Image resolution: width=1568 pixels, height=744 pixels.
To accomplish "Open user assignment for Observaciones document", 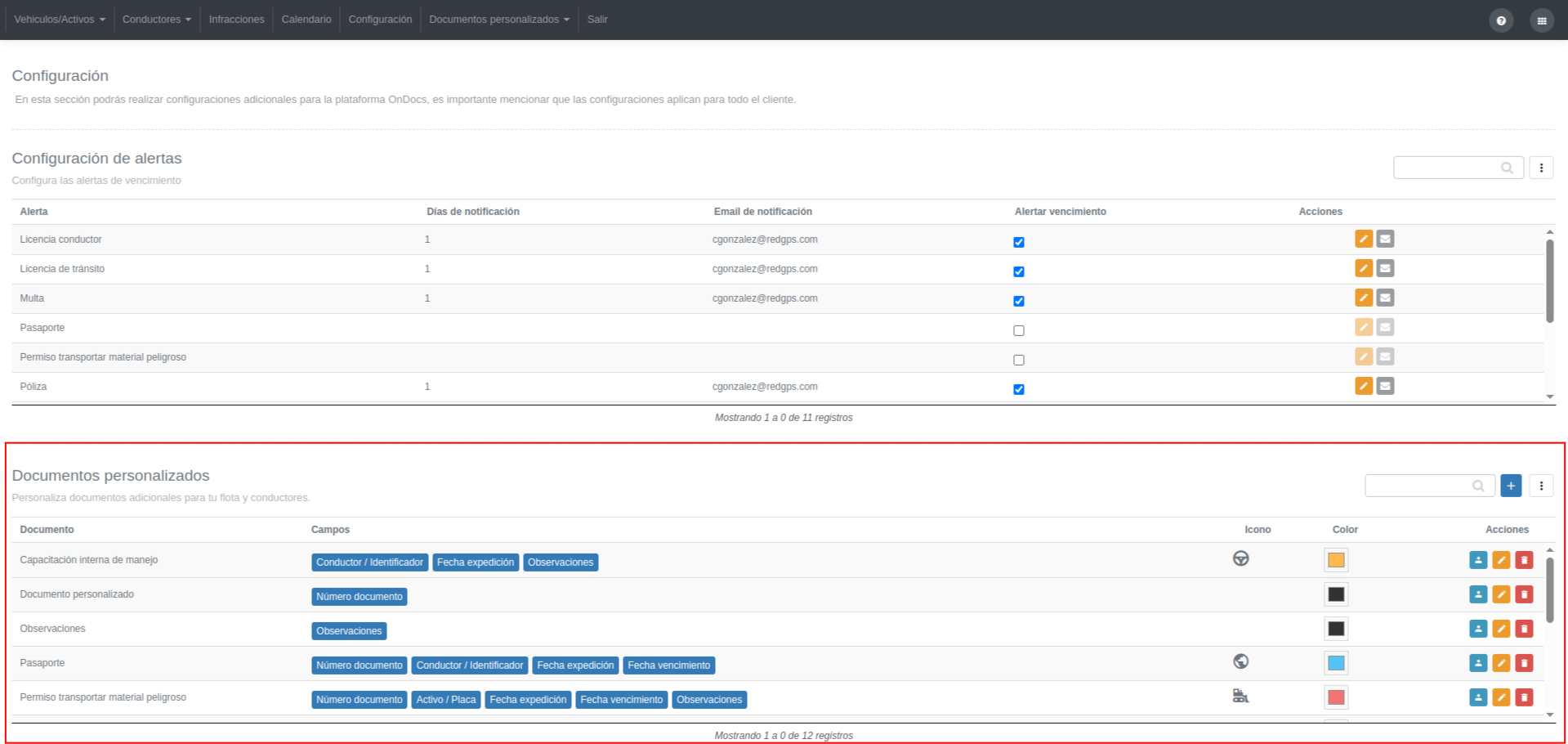I will pyautogui.click(x=1478, y=629).
